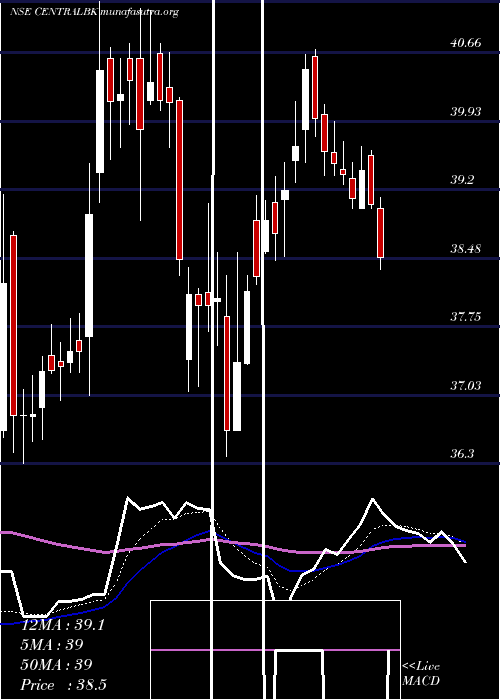Viewport: 500px width, 700px height.
Task: Select the 37.75 price axis label
Action: (466, 317)
